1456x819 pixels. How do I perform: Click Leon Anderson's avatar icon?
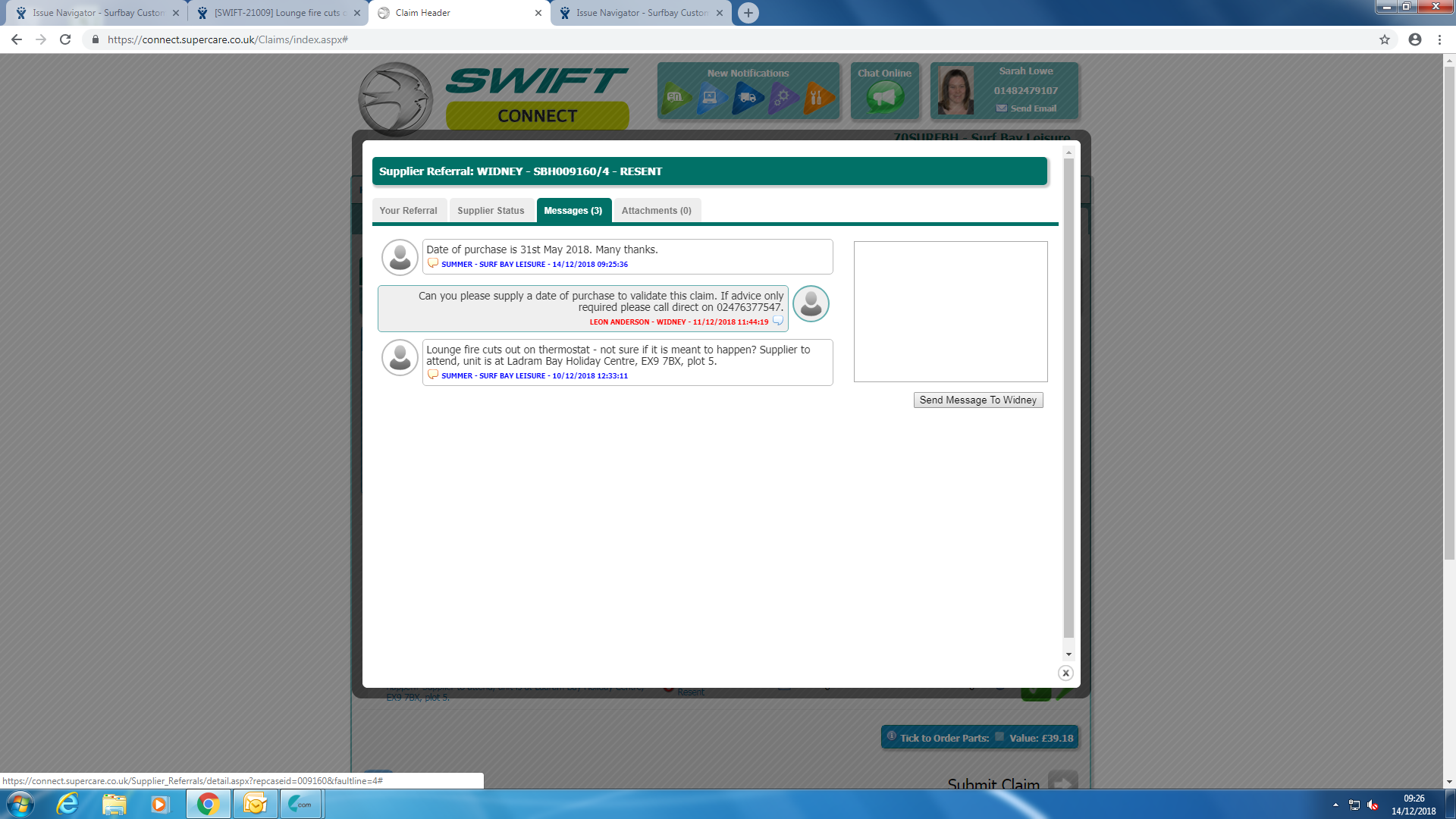pos(811,304)
